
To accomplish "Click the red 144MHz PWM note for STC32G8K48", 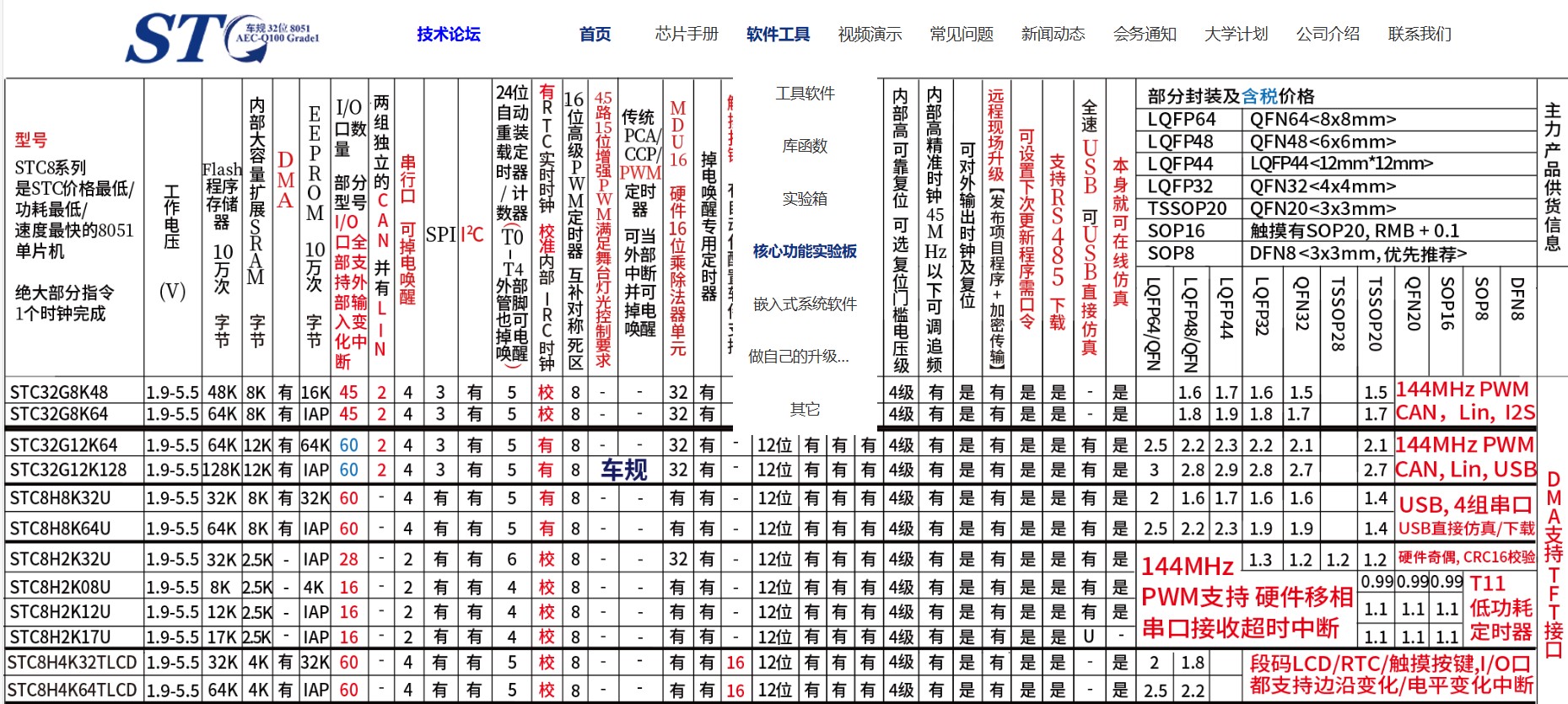I will click(x=1463, y=390).
